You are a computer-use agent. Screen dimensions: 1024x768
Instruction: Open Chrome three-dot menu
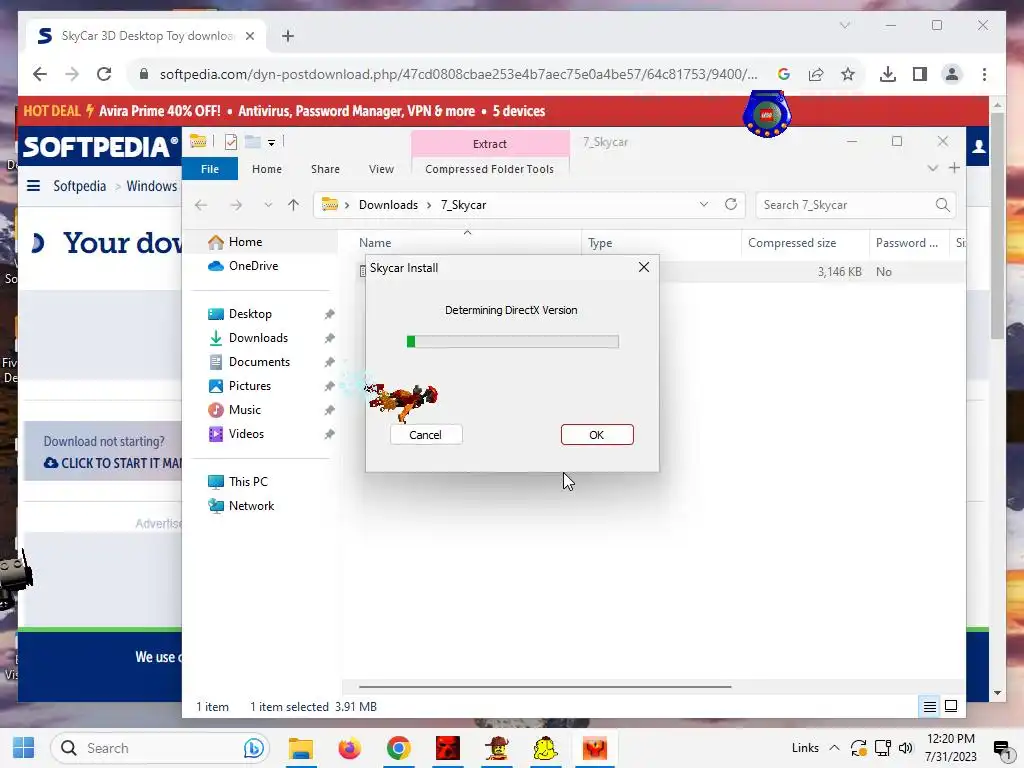[984, 74]
